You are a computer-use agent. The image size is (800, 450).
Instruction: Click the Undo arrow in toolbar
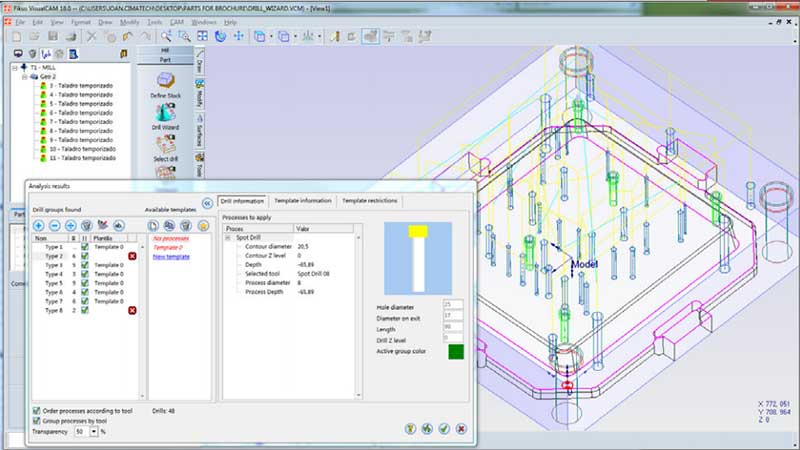[x=129, y=37]
